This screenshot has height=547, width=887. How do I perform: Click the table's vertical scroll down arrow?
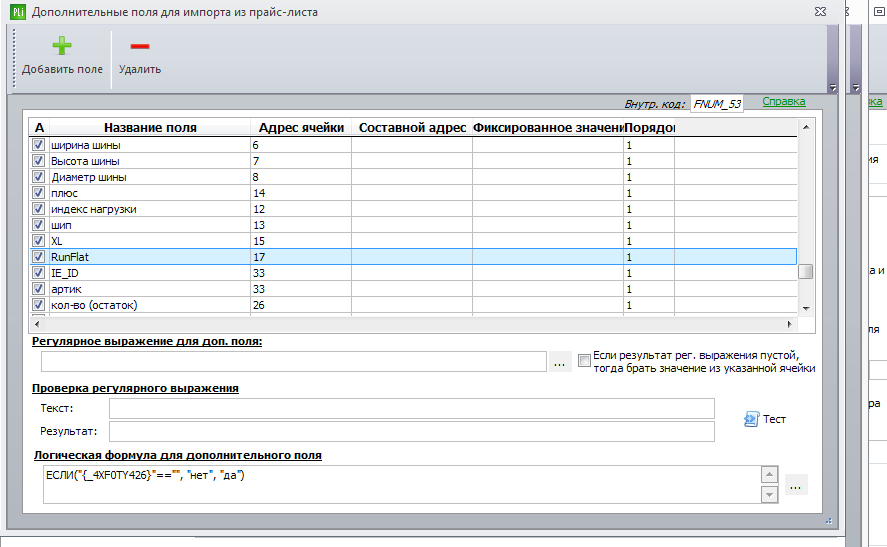coord(806,309)
